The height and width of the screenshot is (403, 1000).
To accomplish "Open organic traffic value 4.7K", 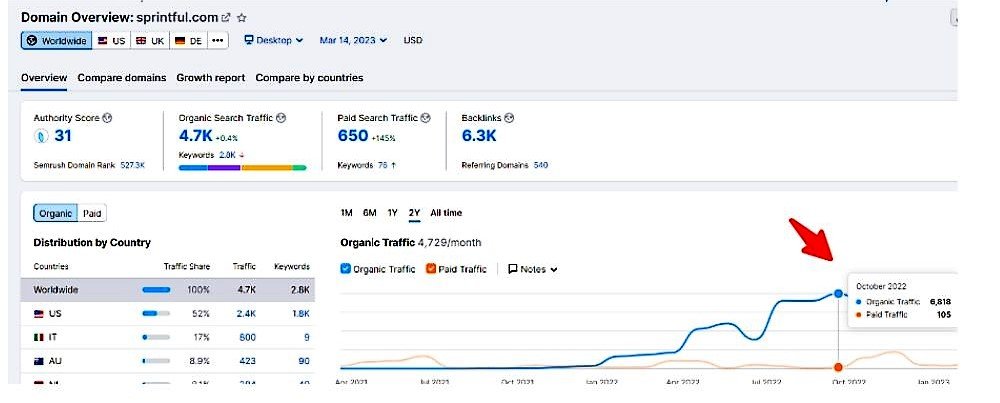I will [x=196, y=136].
